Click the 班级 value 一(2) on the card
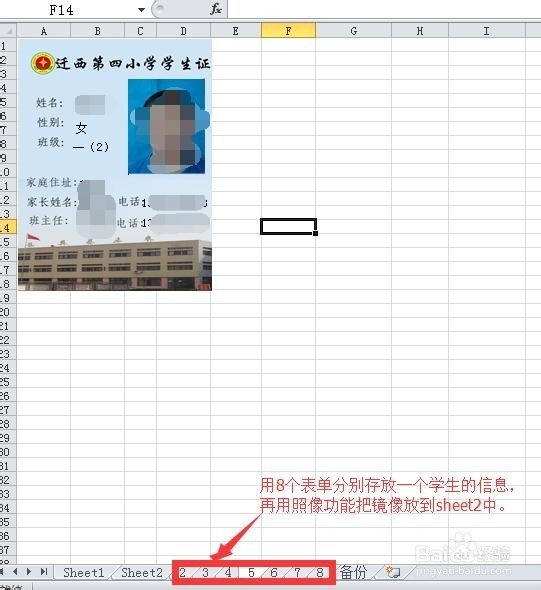 pos(91,146)
